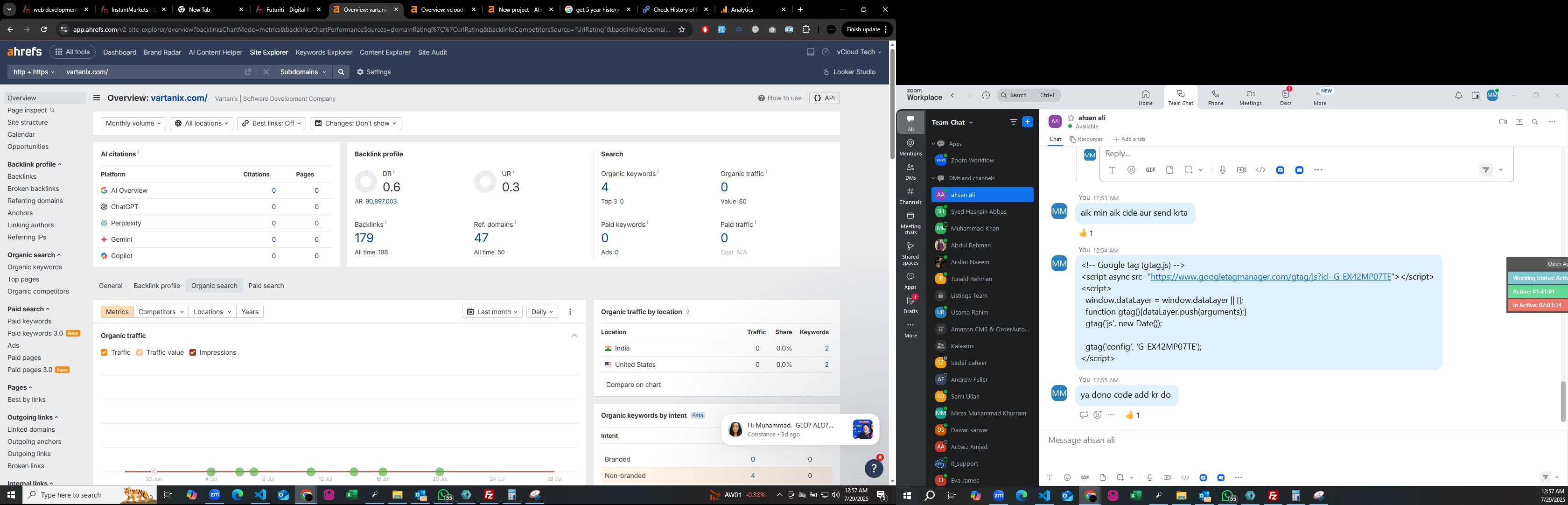Star the ahsan ali chat
The width and height of the screenshot is (1568, 505).
[1071, 118]
